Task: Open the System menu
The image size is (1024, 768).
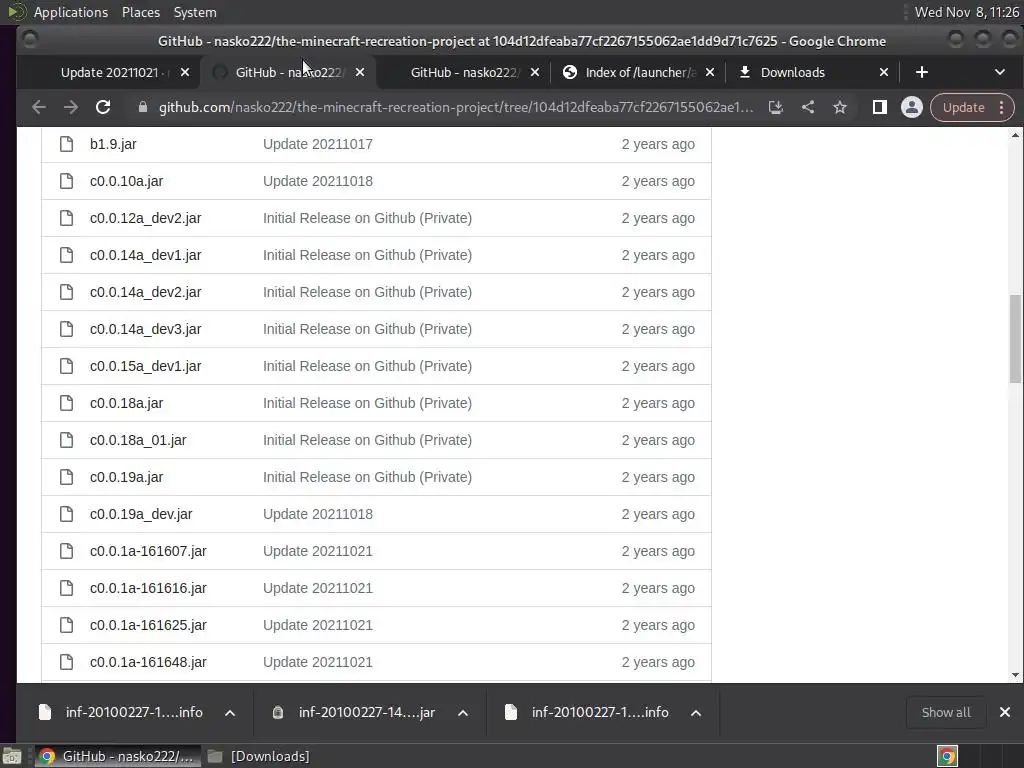Action: point(195,12)
